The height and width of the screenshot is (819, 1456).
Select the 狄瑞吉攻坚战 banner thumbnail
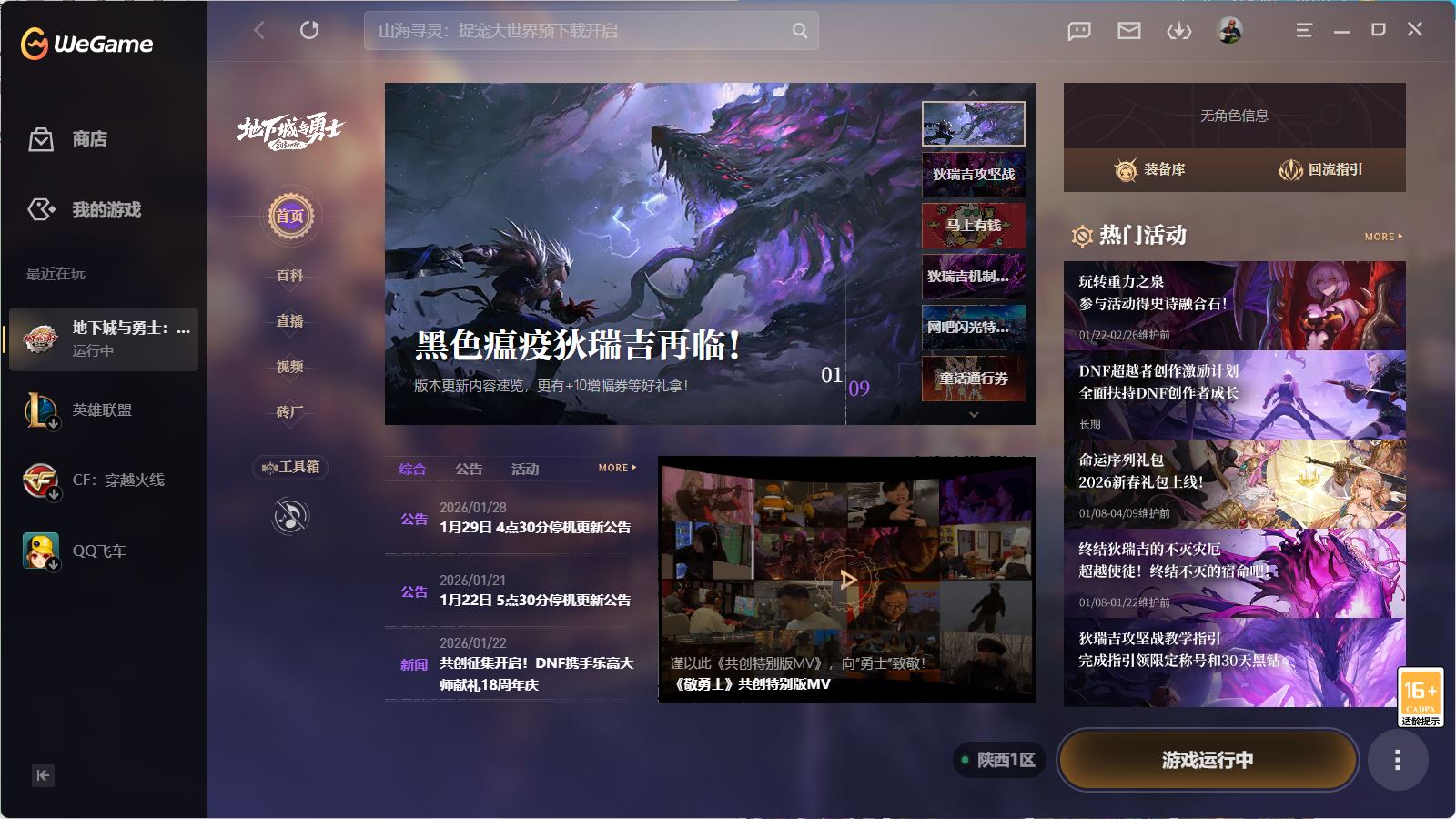coord(973,175)
